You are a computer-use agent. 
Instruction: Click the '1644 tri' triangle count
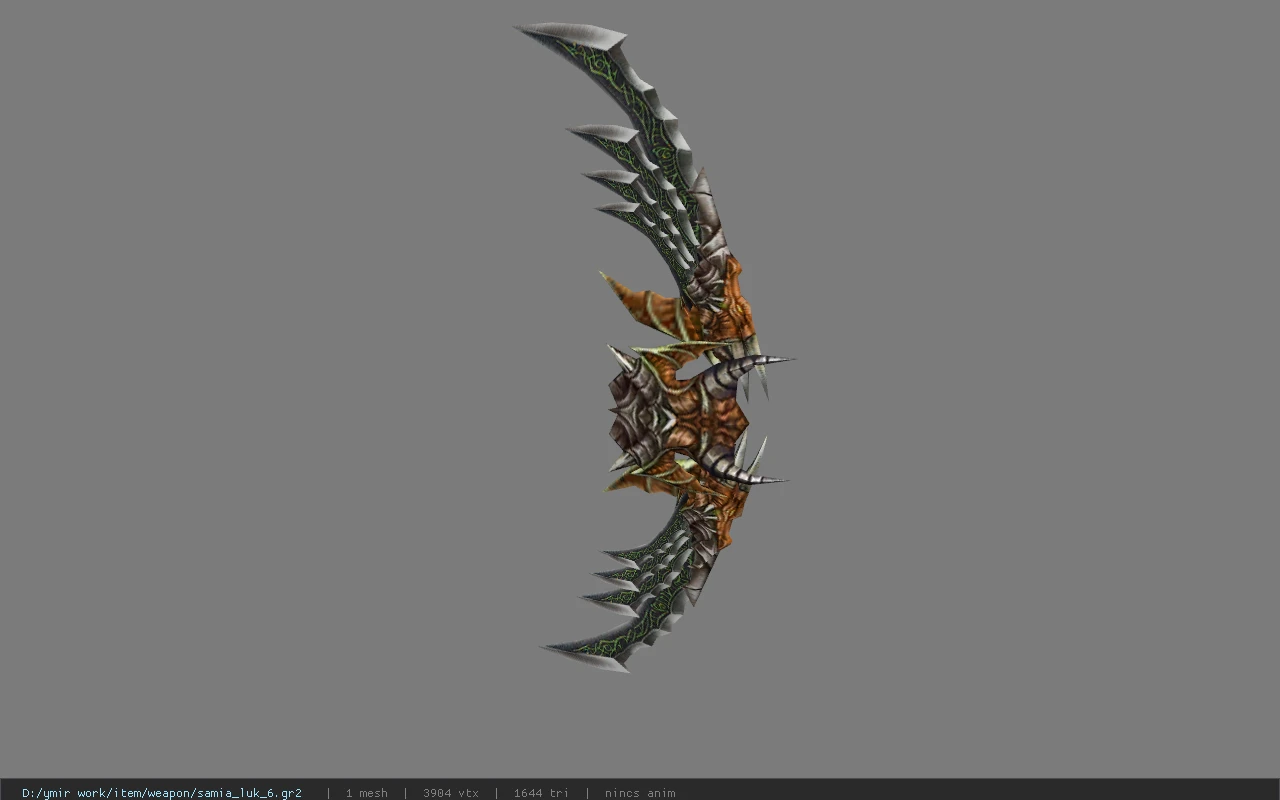point(541,793)
